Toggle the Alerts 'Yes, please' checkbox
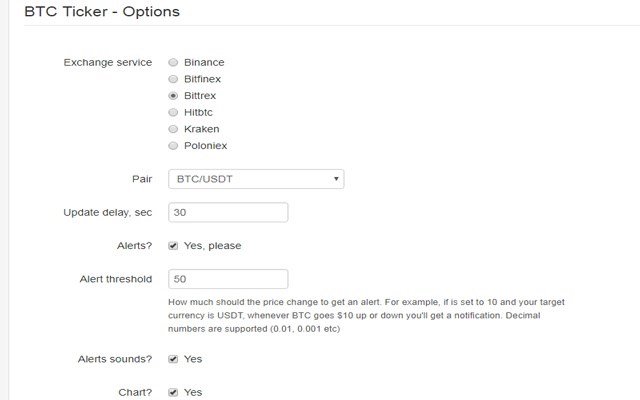640x400 pixels. [173, 246]
